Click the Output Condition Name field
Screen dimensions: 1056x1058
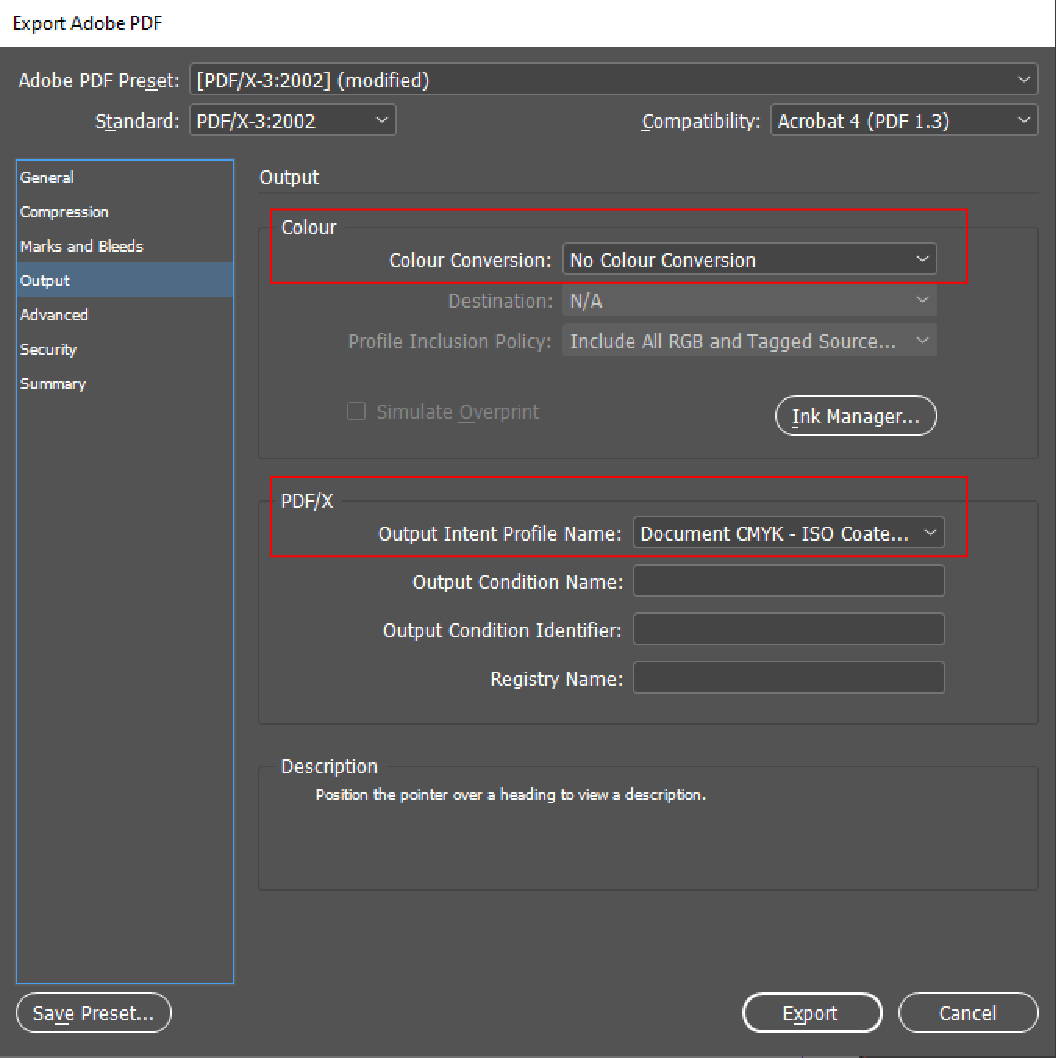point(788,581)
